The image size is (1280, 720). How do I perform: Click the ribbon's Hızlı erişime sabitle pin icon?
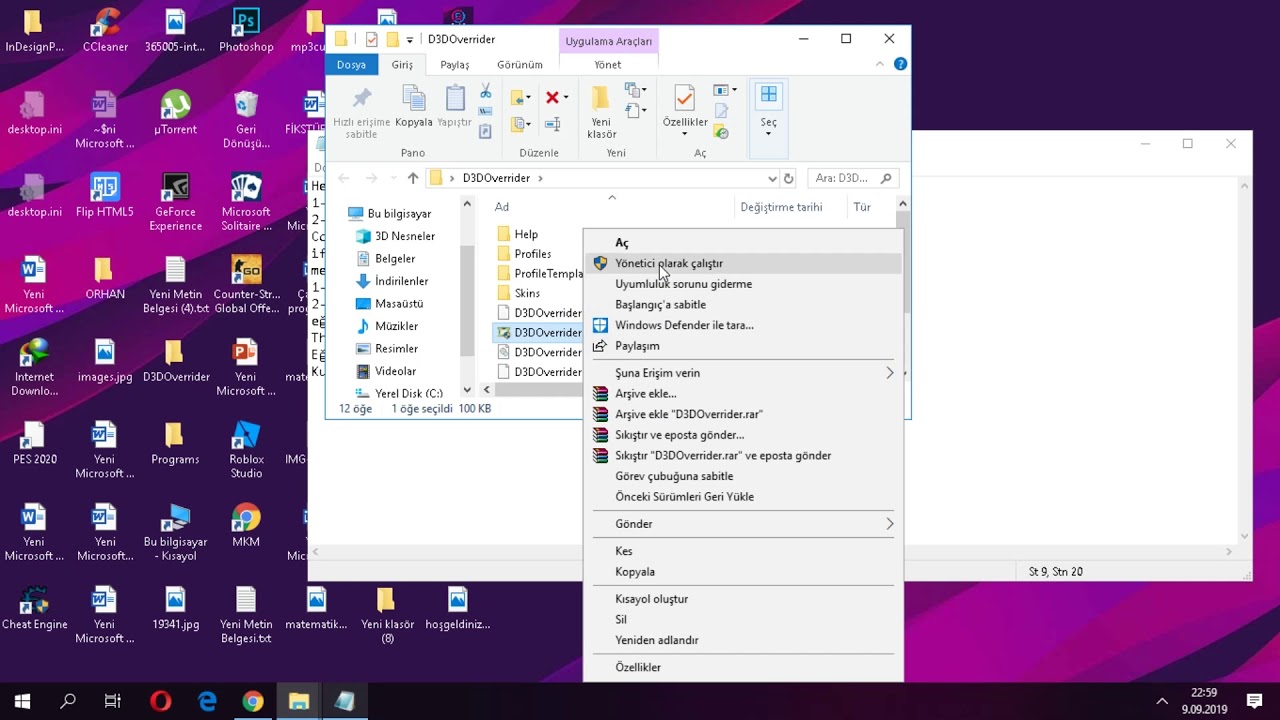point(362,99)
